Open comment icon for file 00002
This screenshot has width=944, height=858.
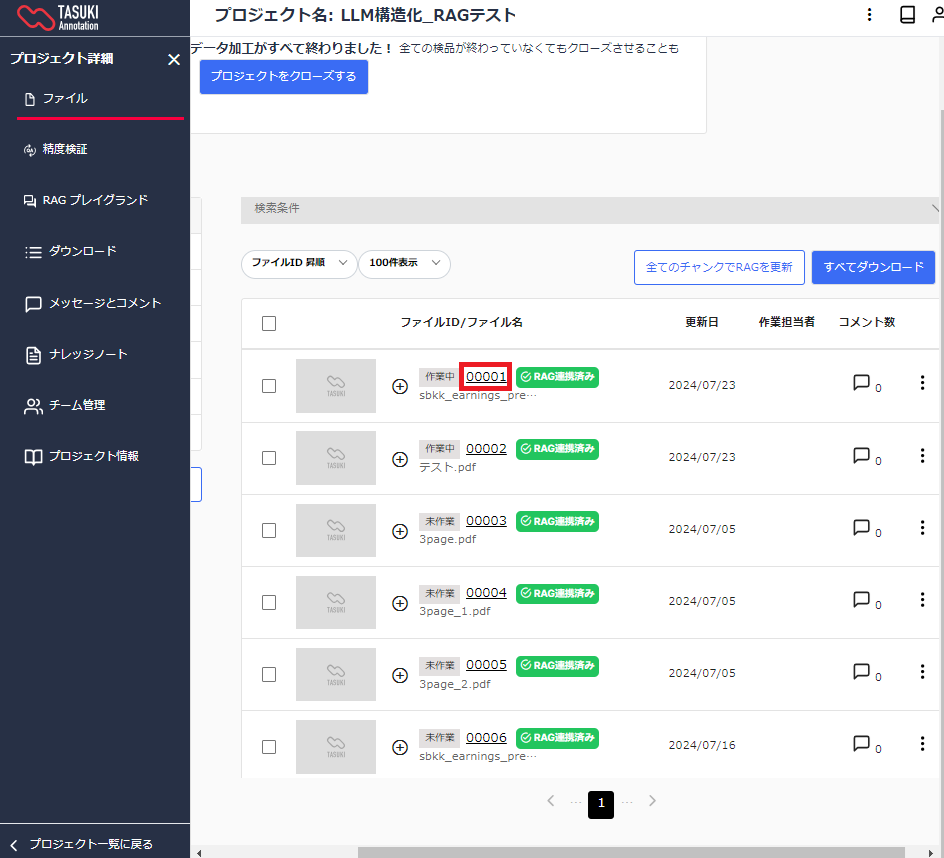(x=862, y=455)
